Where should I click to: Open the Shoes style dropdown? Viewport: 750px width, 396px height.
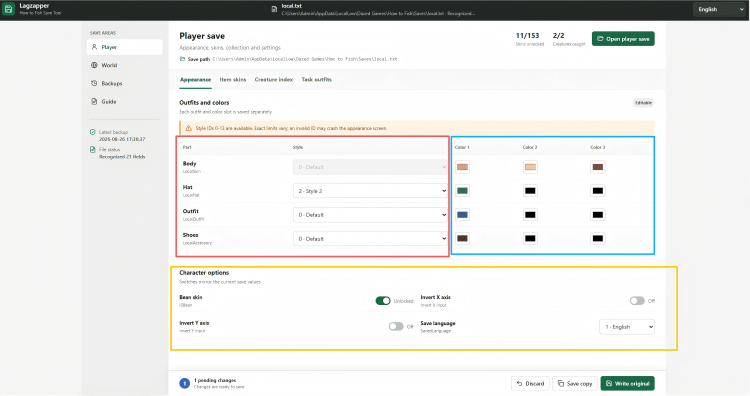370,239
